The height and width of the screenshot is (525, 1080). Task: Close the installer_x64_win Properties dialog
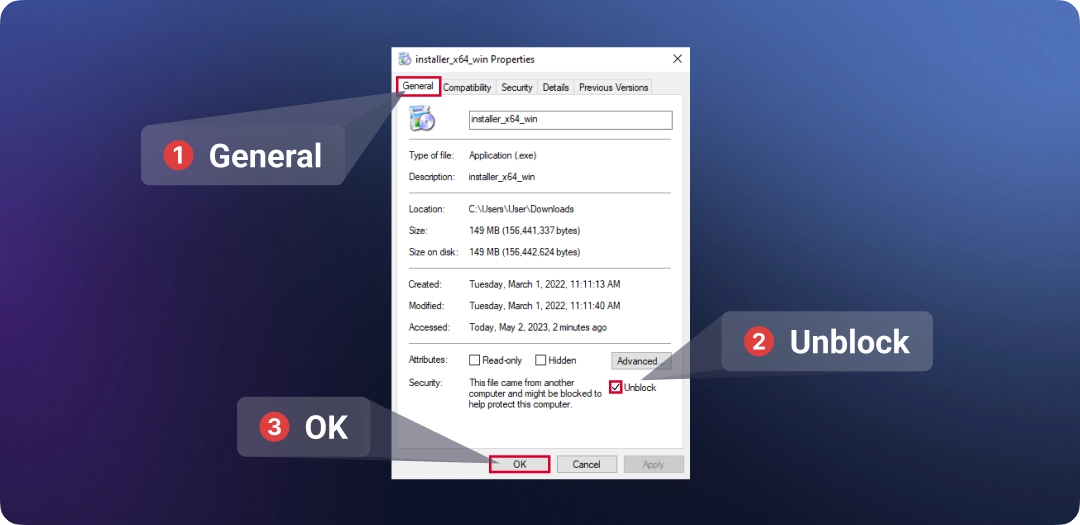pyautogui.click(x=677, y=59)
